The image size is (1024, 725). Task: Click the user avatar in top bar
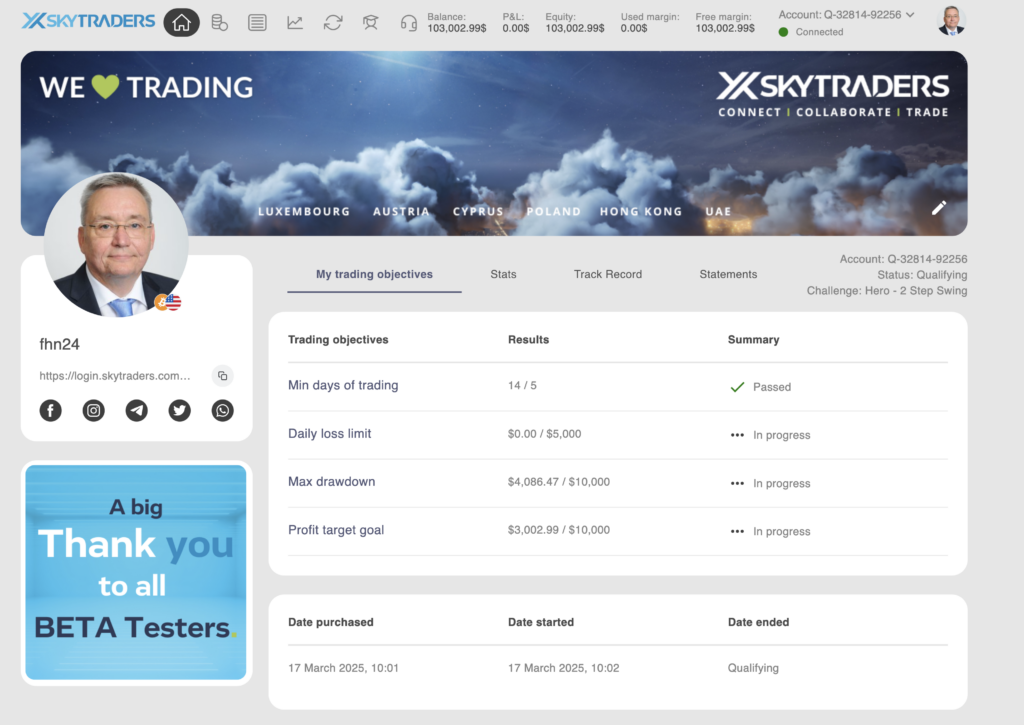951,21
